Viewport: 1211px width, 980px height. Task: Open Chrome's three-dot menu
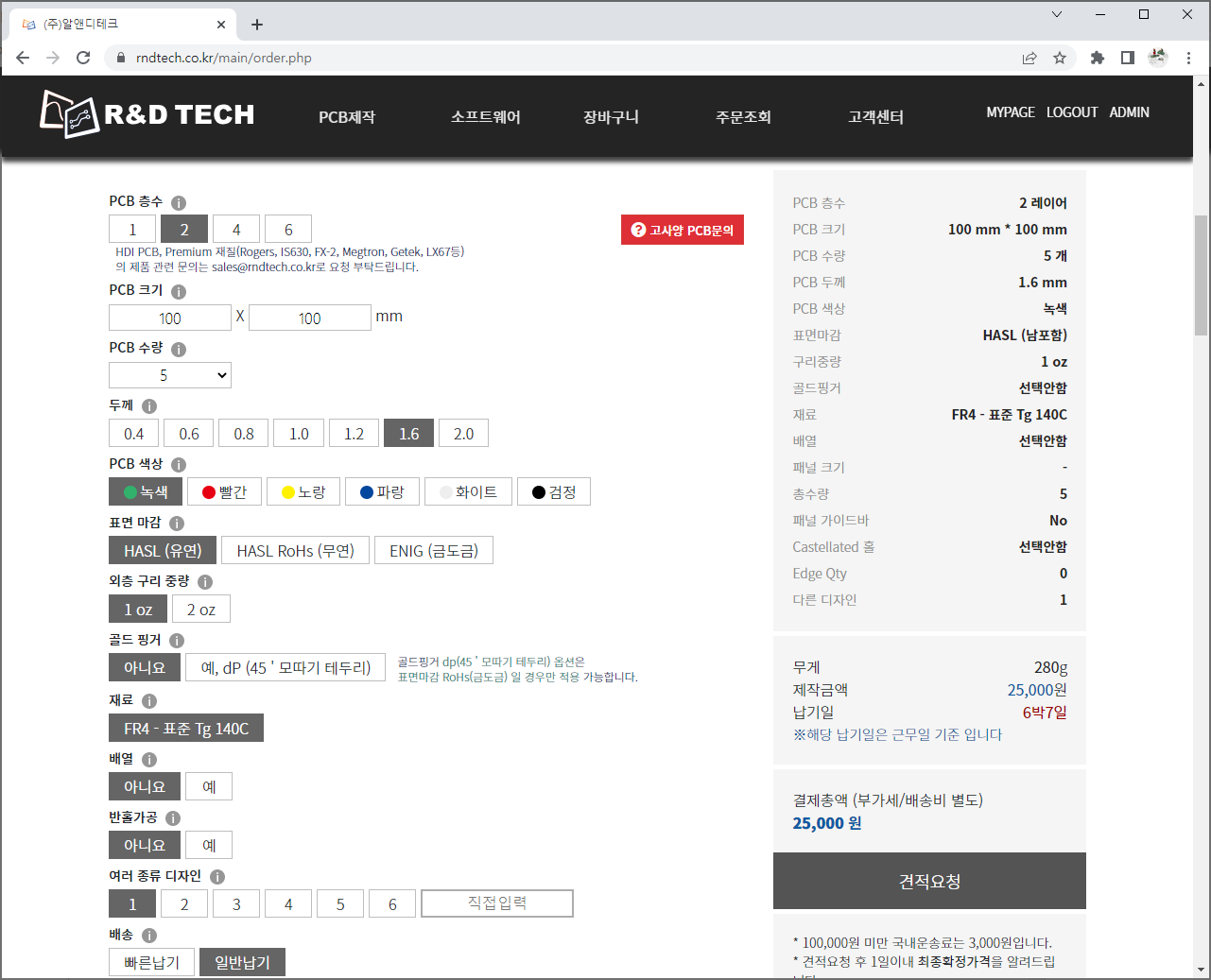(1188, 58)
